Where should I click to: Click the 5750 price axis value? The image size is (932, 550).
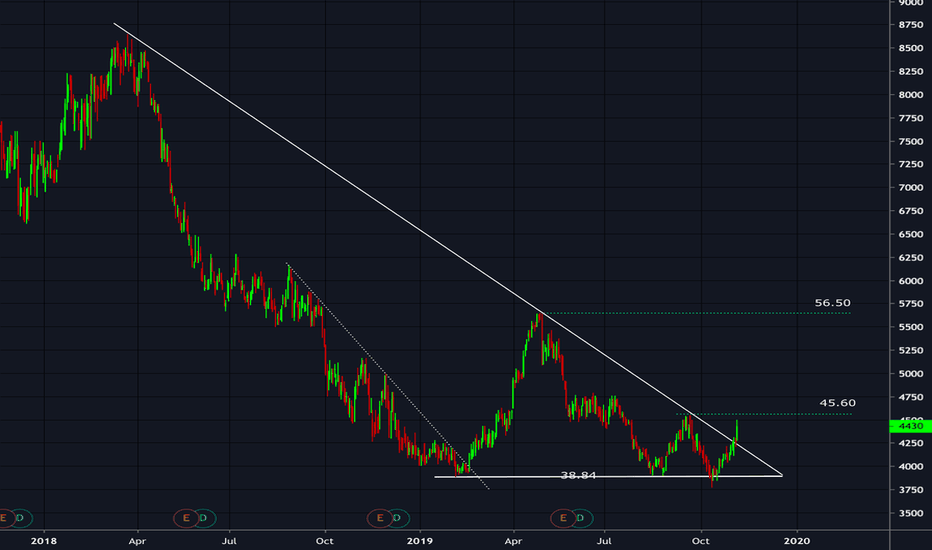click(911, 304)
